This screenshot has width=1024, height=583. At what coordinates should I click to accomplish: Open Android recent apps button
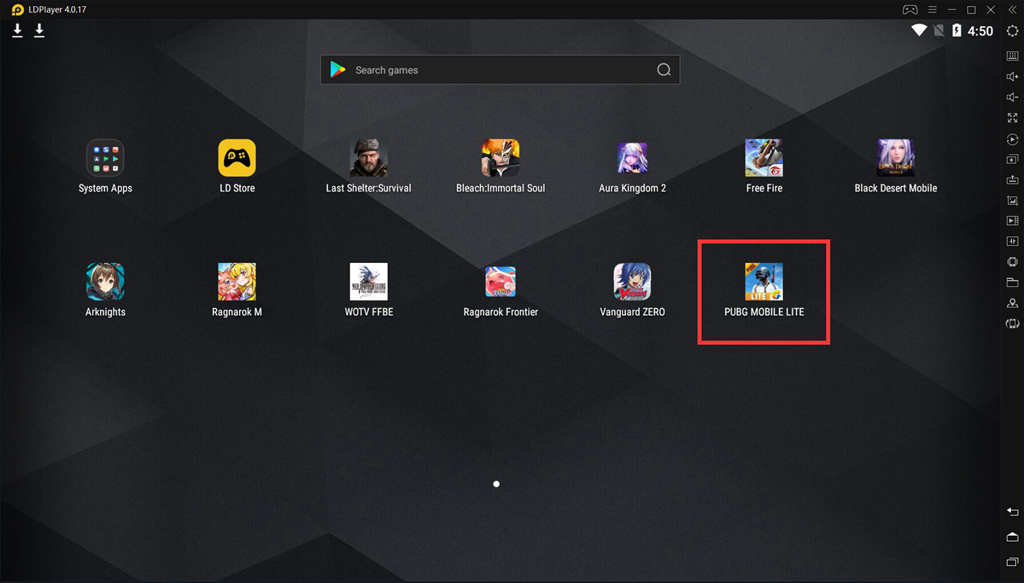pyautogui.click(x=1012, y=560)
